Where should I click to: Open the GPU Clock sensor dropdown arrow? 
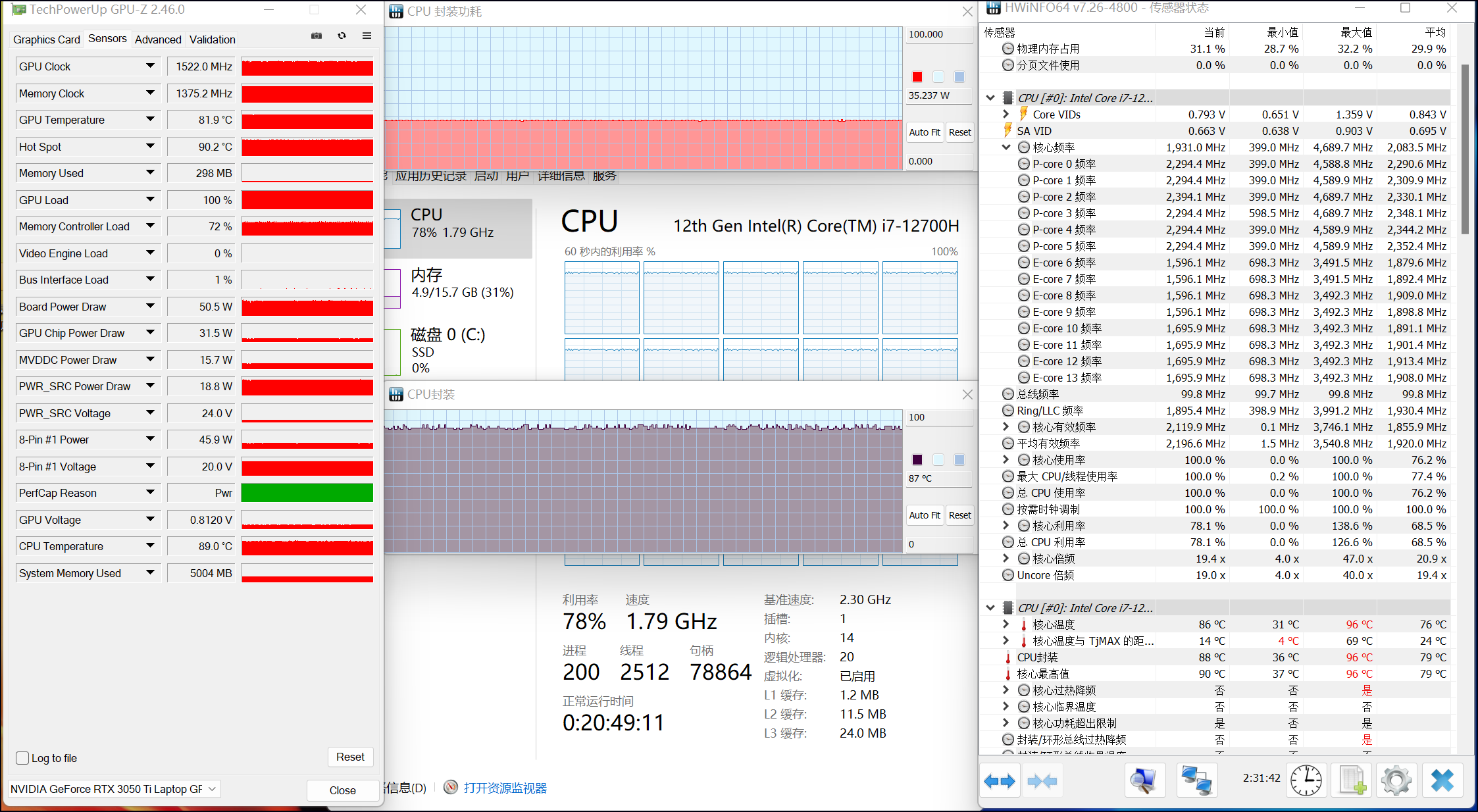(x=150, y=66)
